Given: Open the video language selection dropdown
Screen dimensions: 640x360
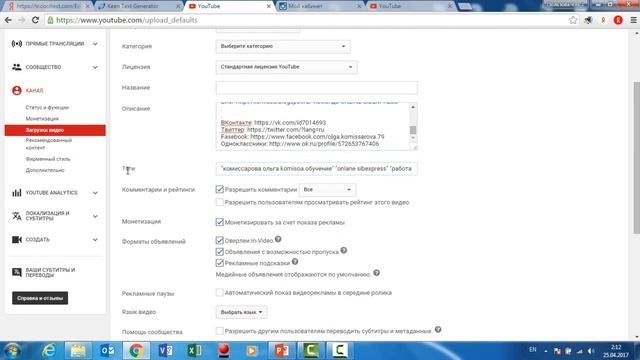Looking at the screenshot, I should pyautogui.click(x=241, y=312).
